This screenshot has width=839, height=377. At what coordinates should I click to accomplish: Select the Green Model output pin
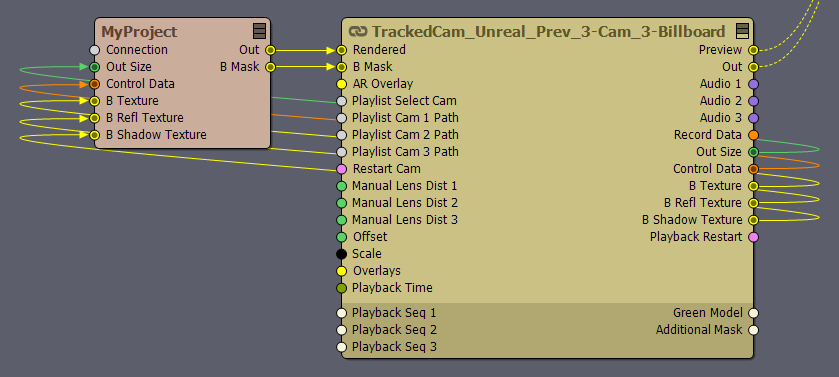[x=753, y=313]
